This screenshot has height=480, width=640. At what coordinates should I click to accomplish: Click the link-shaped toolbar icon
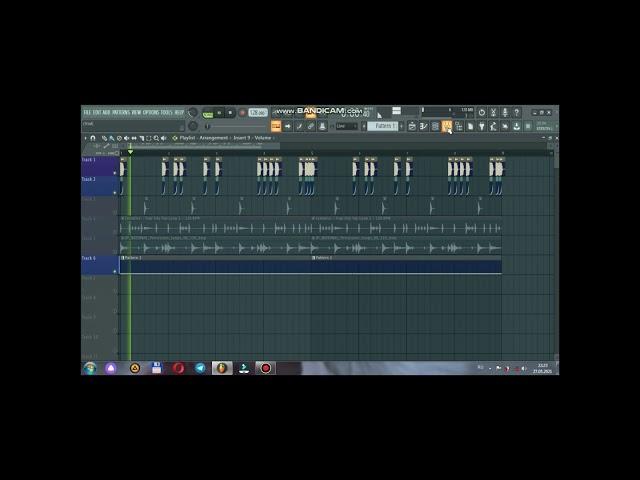[x=311, y=126]
